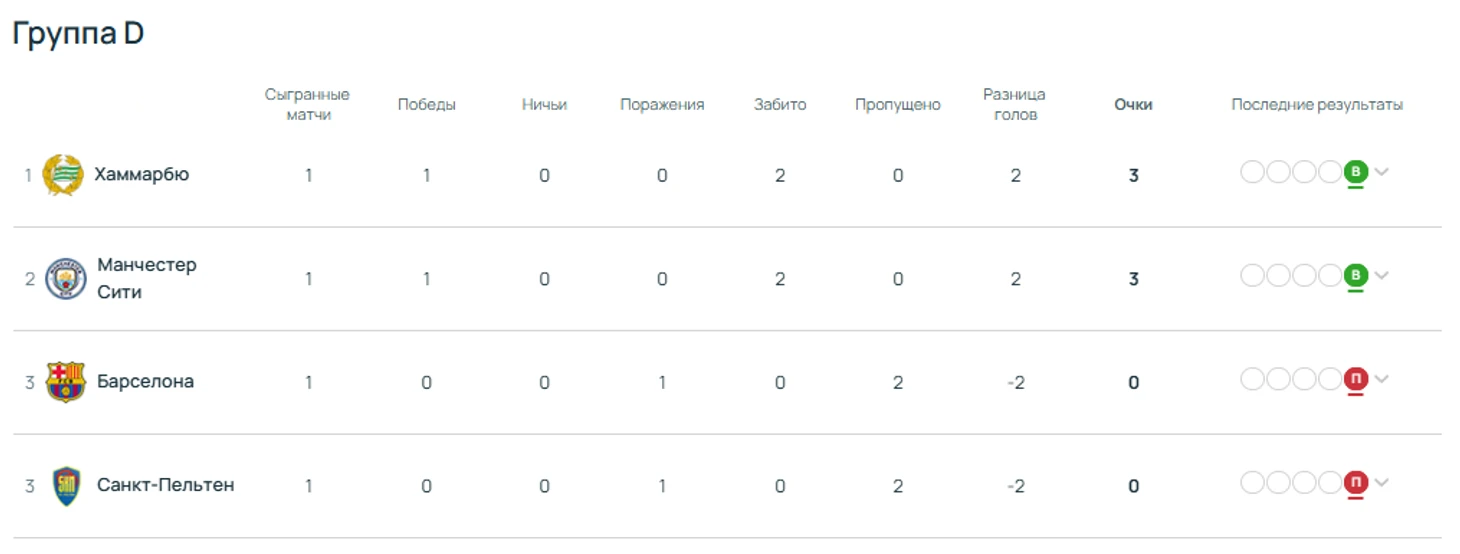Click the Manchester City club crest
Screen dimensions: 1460x554
click(x=66, y=279)
